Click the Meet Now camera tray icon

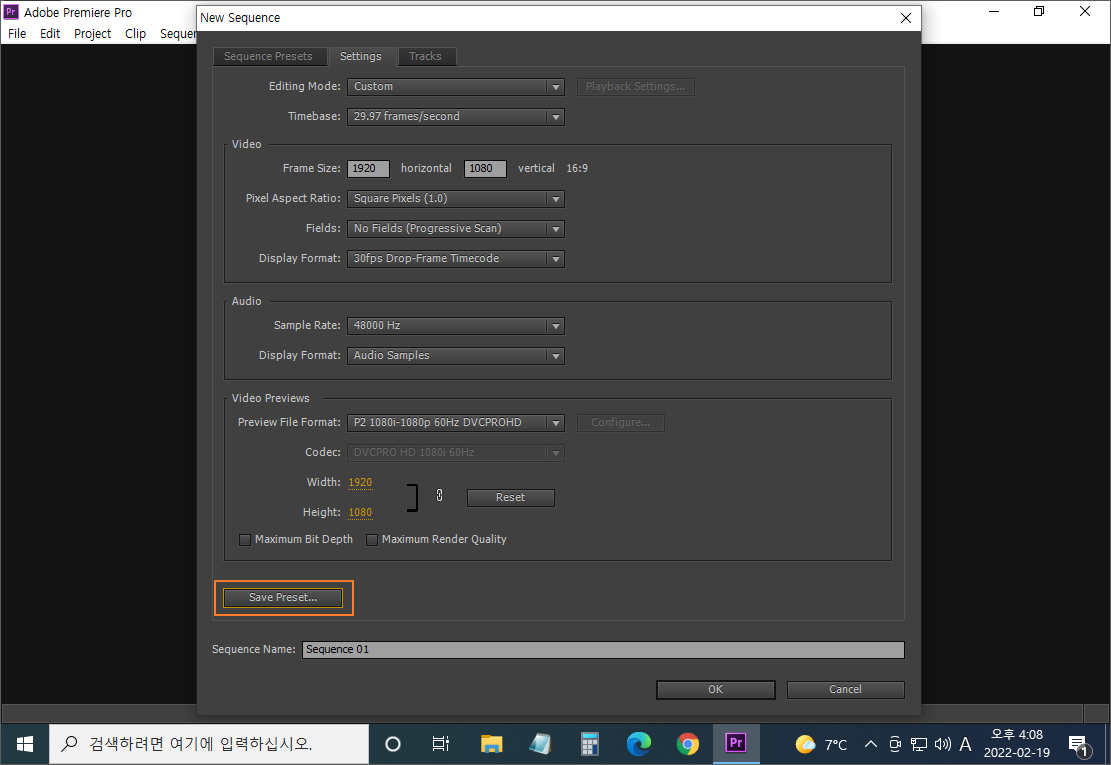(895, 744)
